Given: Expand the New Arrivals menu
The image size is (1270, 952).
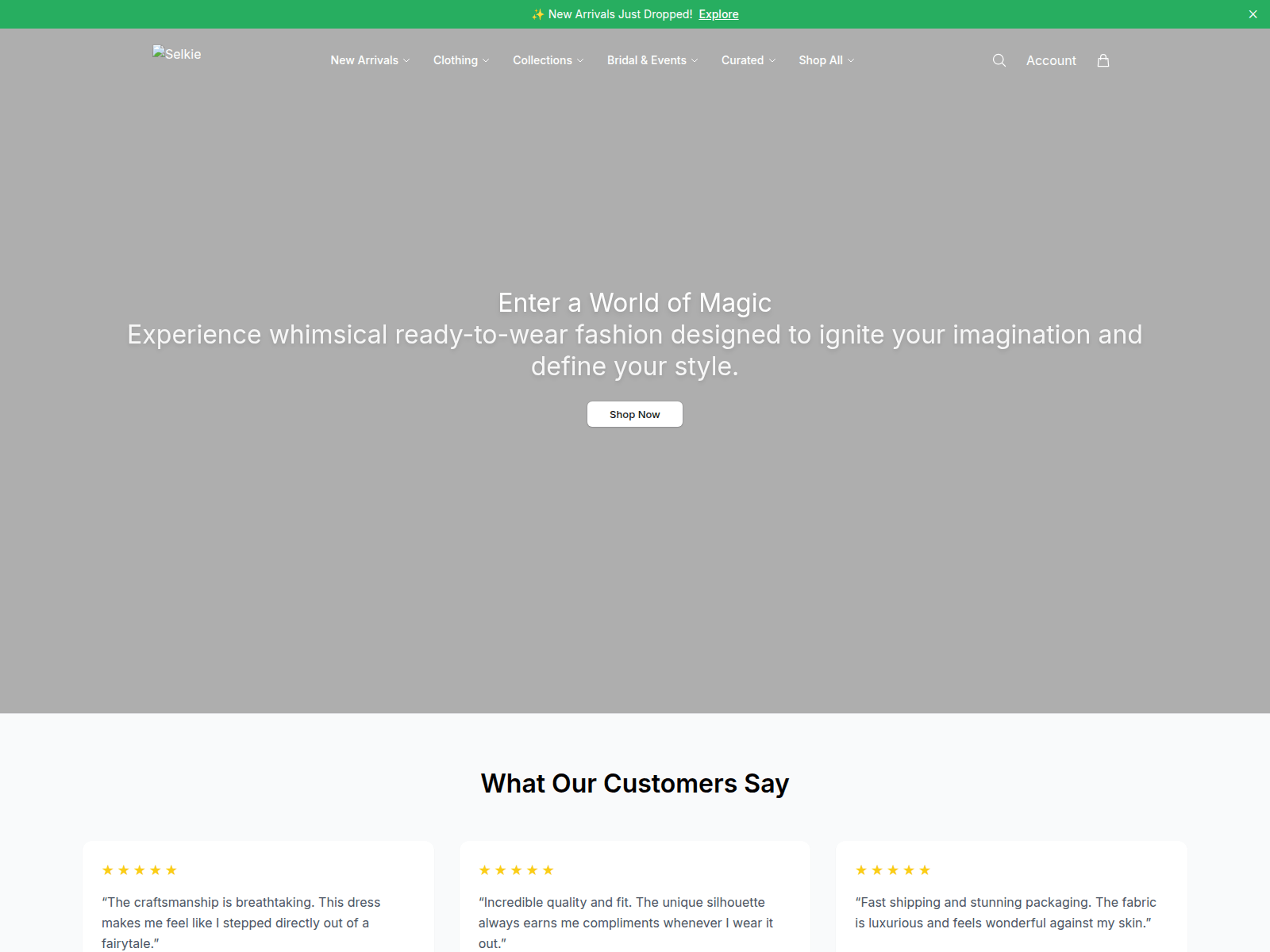Looking at the screenshot, I should [x=370, y=60].
